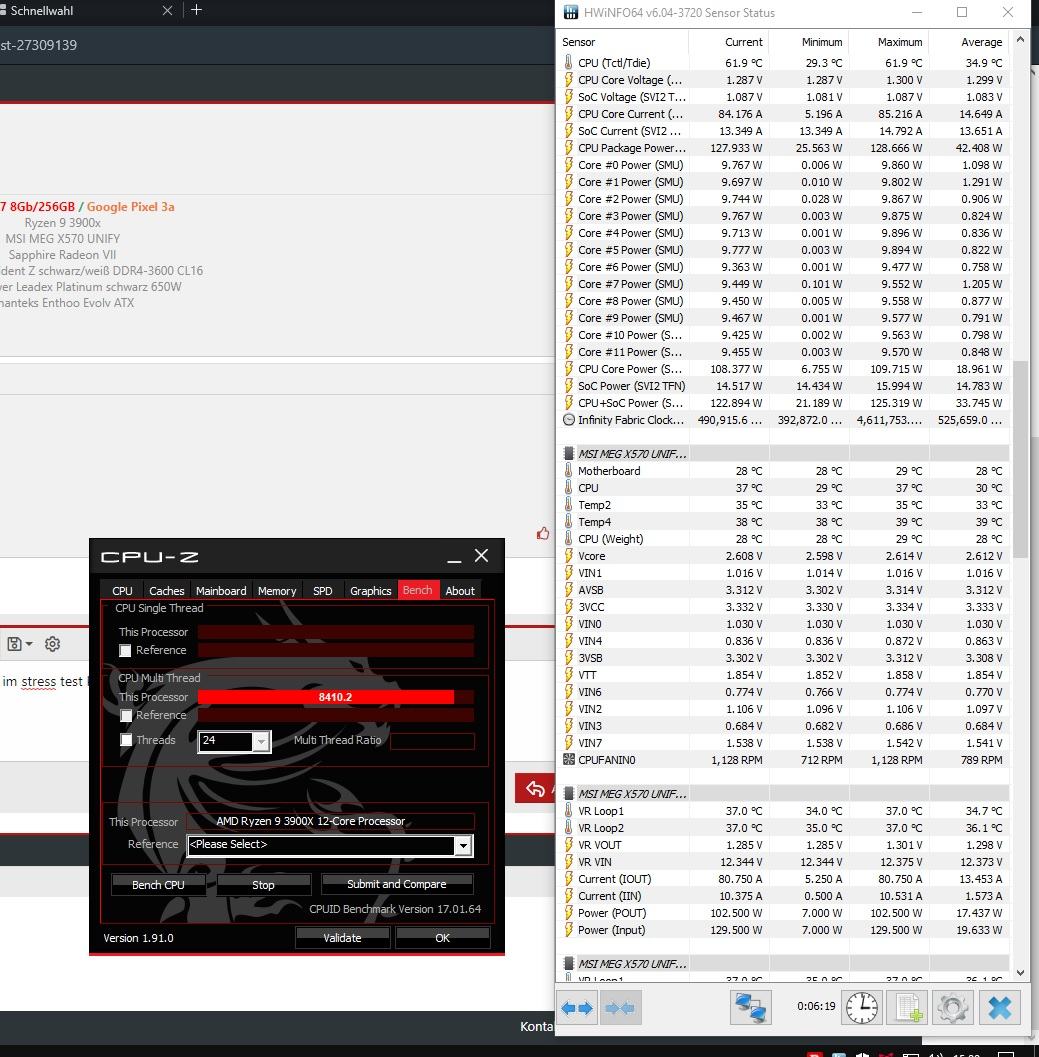The image size is (1039, 1057).
Task: Open the Threads count dropdown showing 24
Action: point(261,742)
